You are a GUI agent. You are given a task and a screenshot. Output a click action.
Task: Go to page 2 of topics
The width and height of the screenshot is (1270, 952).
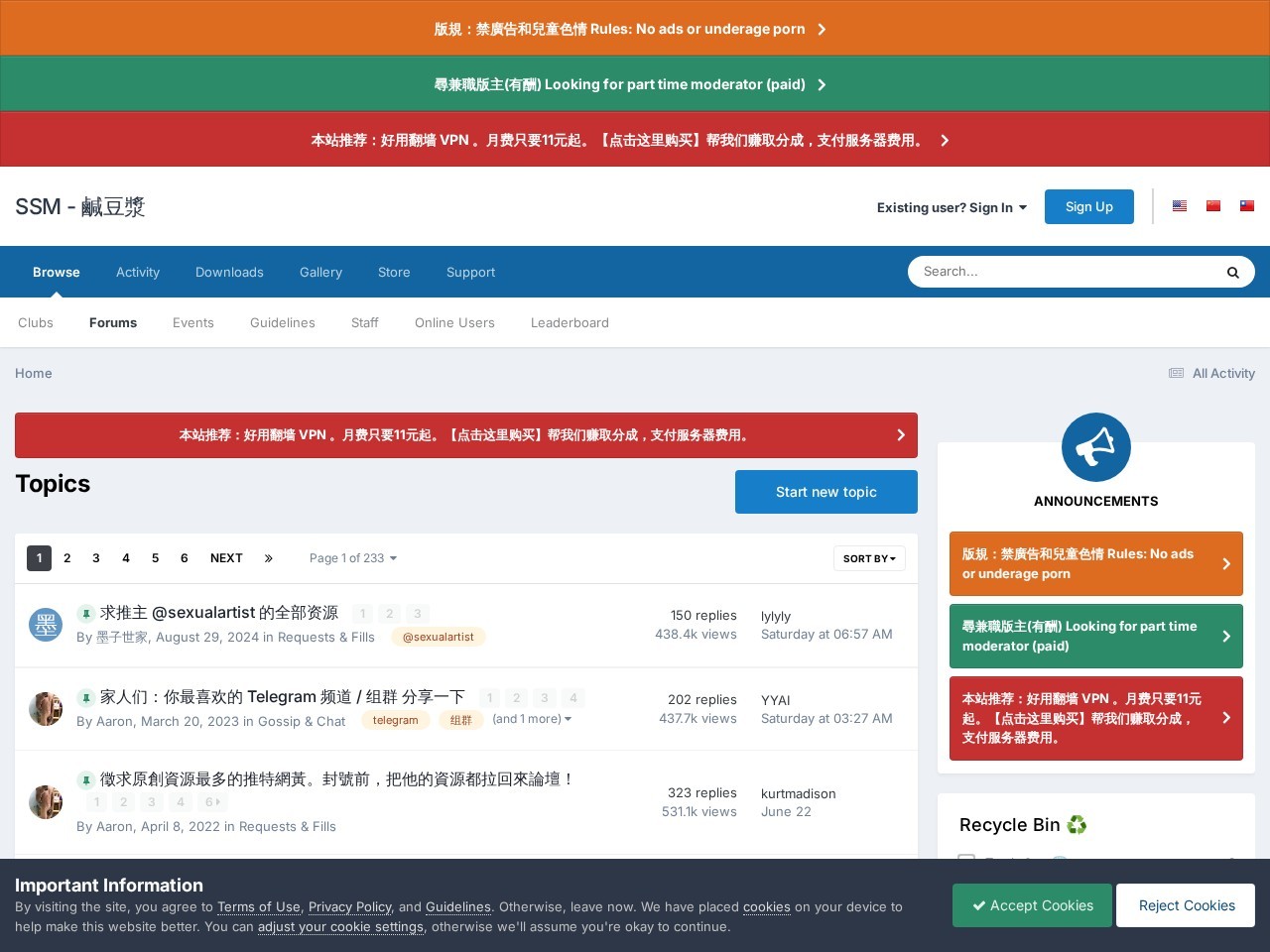[67, 558]
